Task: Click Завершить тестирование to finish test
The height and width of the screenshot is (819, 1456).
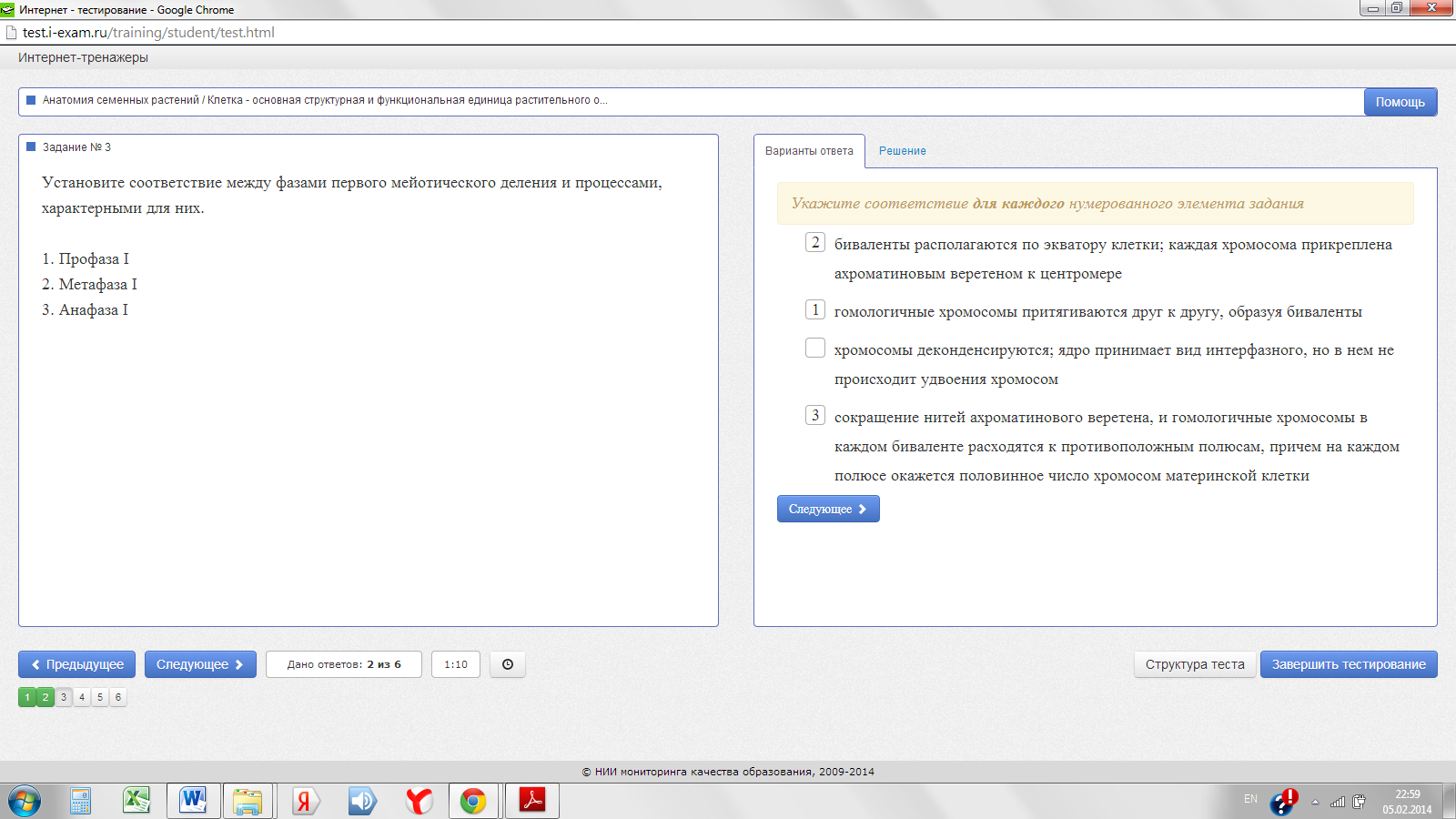Action: [1349, 664]
